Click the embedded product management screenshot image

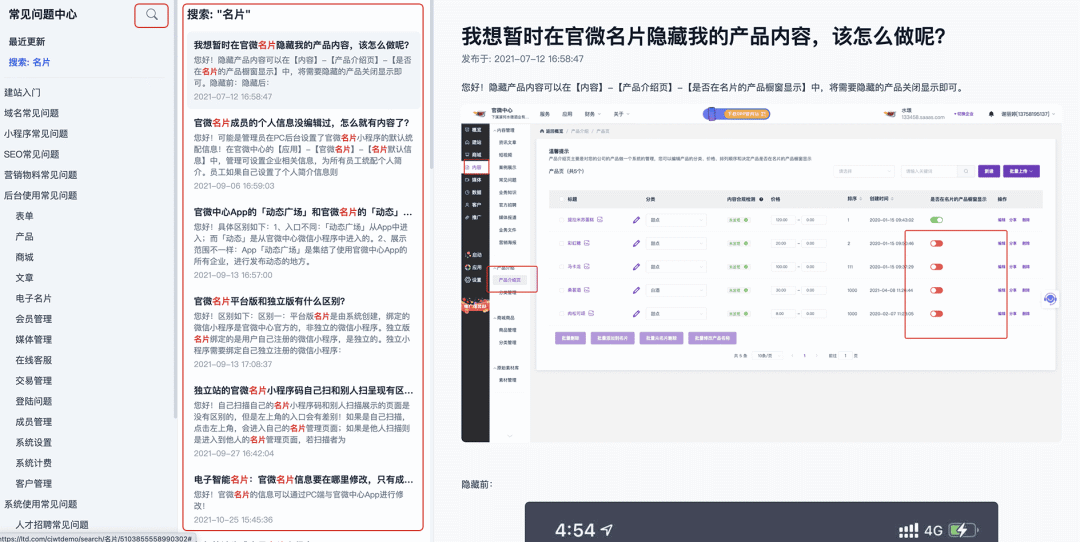click(761, 273)
